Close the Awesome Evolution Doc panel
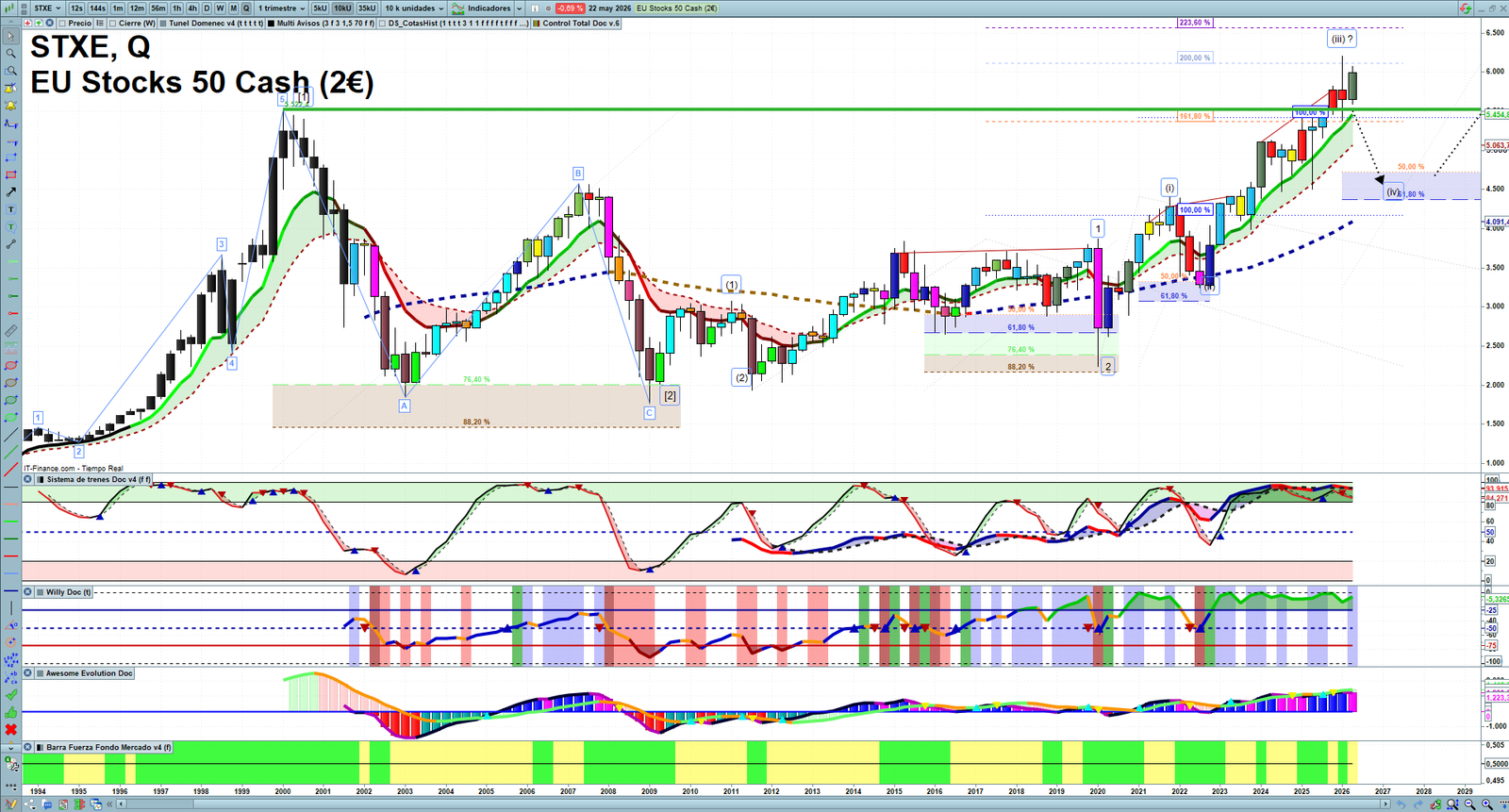This screenshot has width=1509, height=812. click(27, 673)
